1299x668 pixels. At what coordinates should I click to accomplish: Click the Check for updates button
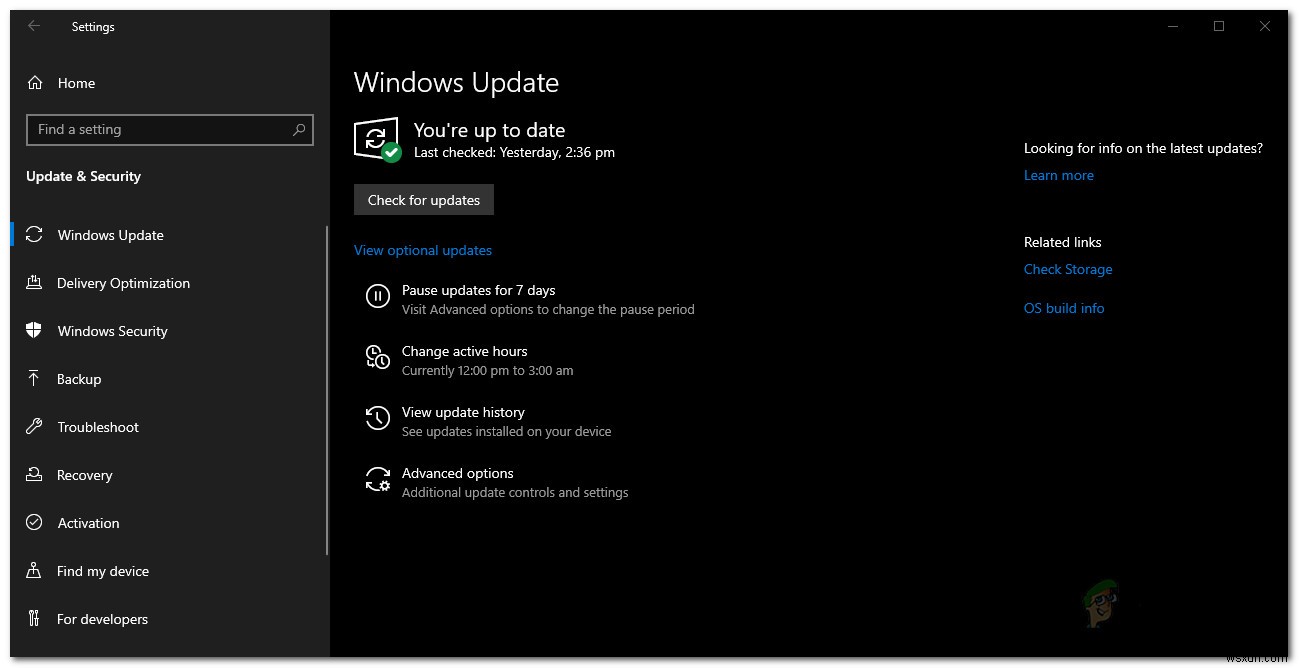[424, 200]
